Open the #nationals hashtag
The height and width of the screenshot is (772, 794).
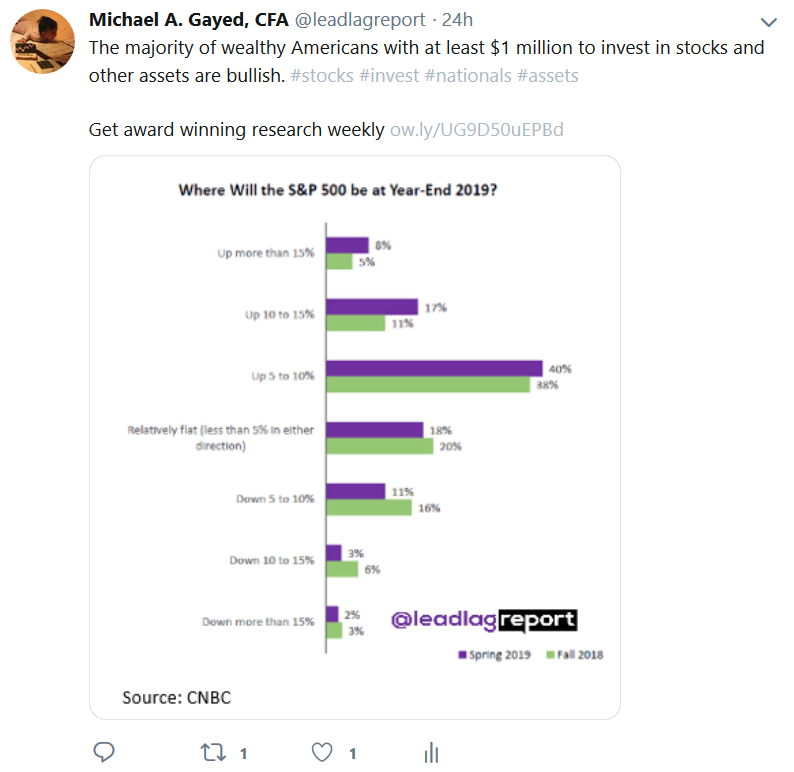(x=473, y=75)
